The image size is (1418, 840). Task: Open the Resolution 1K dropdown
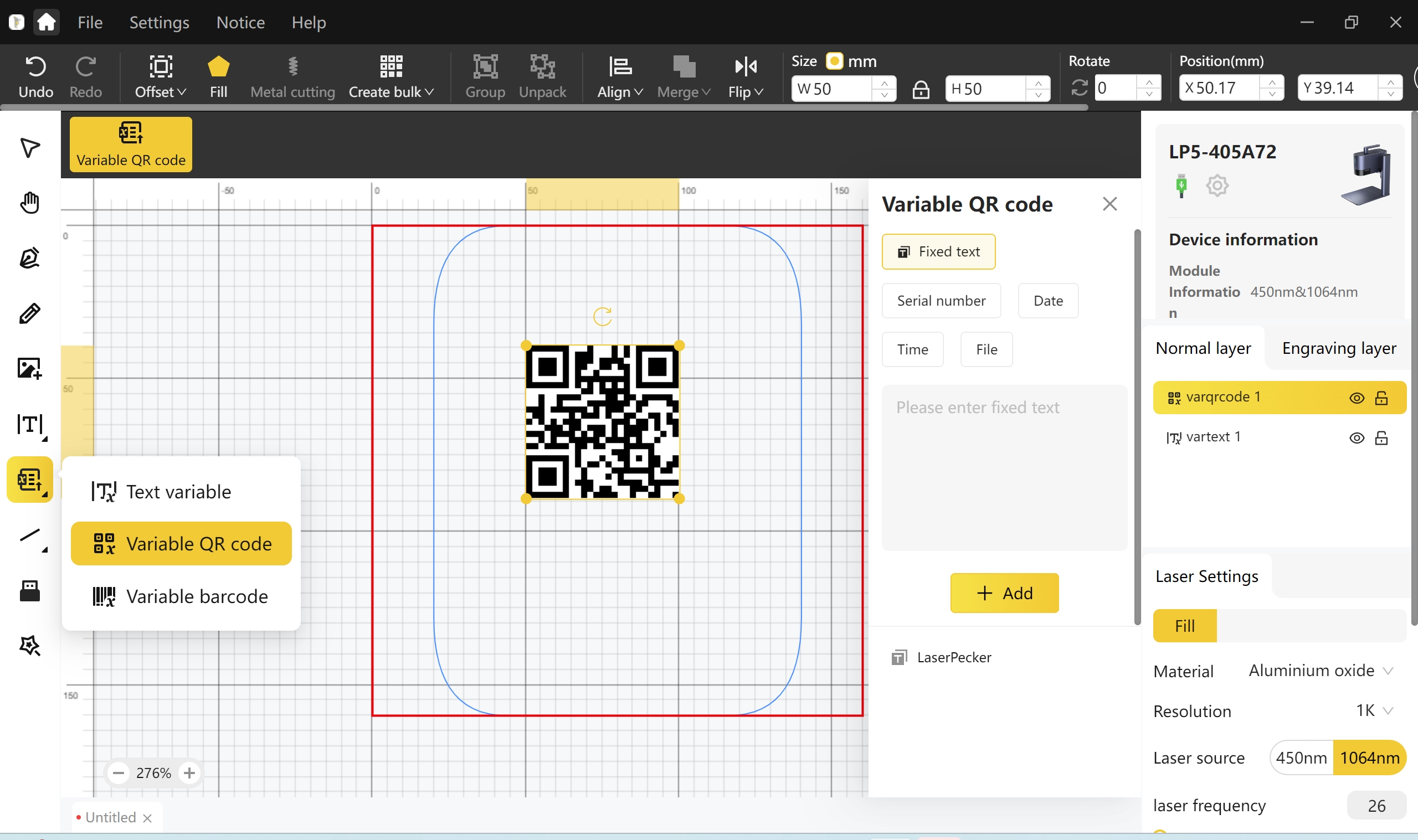pos(1374,710)
